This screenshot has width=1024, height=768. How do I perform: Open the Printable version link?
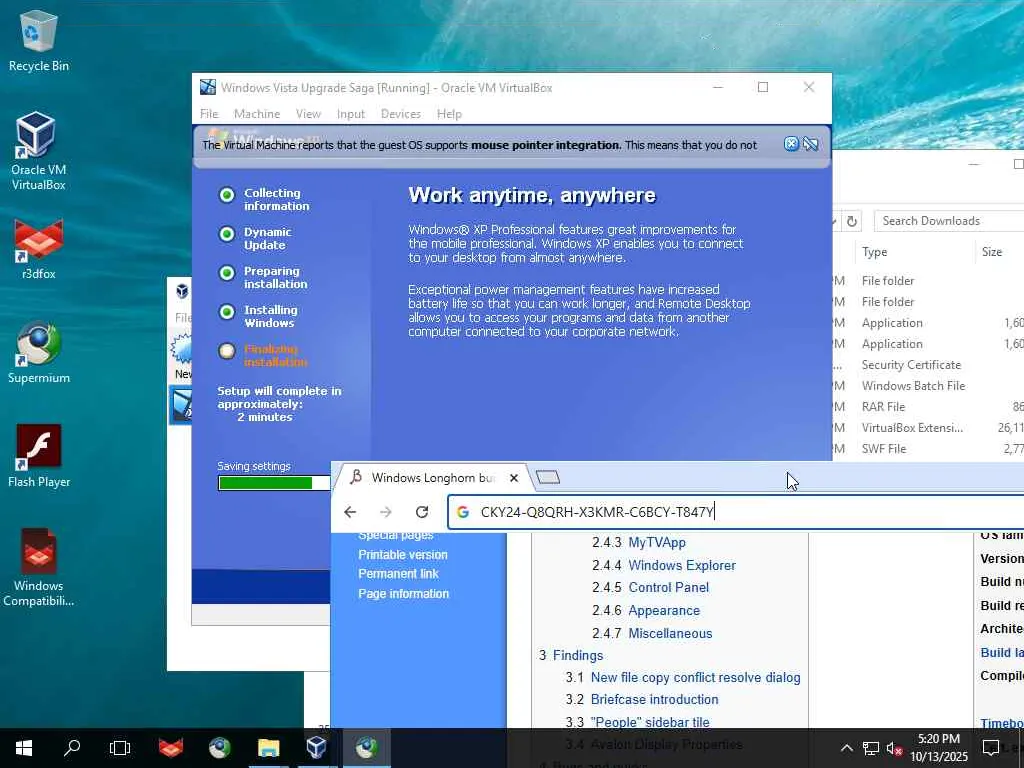click(x=403, y=554)
